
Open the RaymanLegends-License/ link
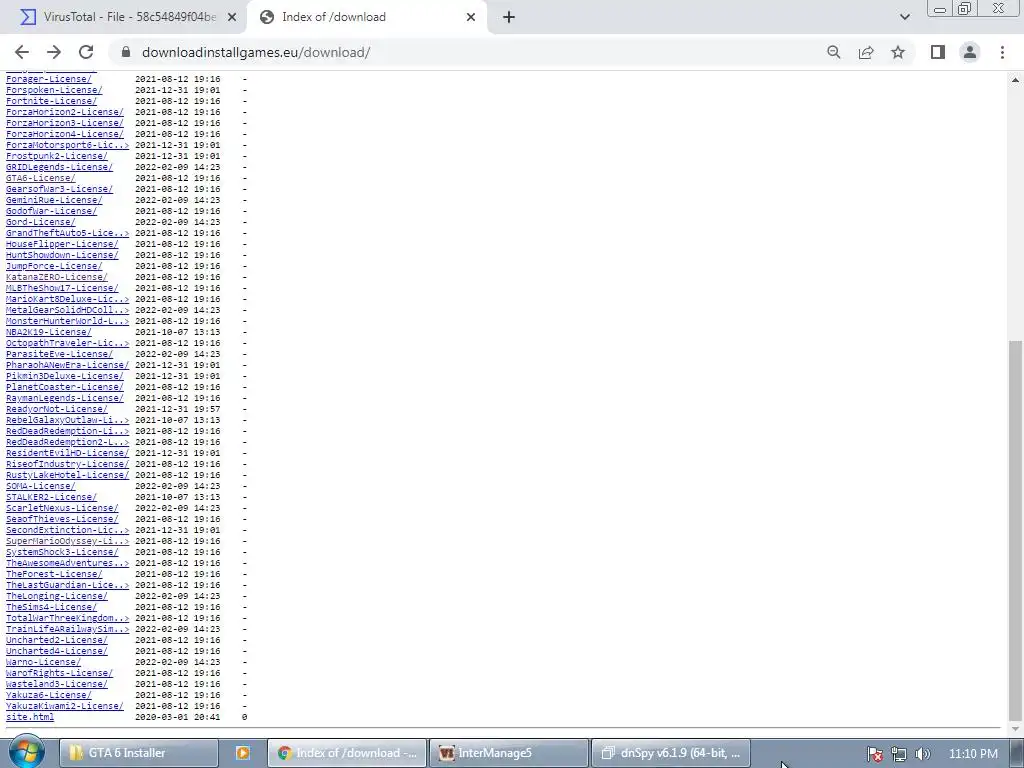(65, 398)
